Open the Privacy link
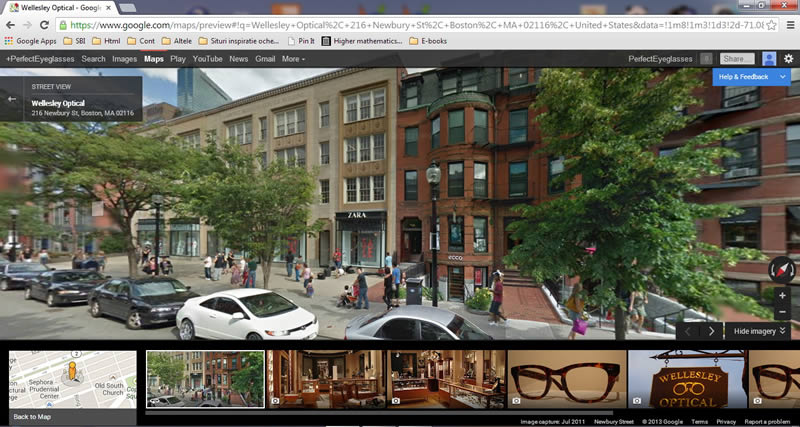The height and width of the screenshot is (427, 800). tap(726, 422)
